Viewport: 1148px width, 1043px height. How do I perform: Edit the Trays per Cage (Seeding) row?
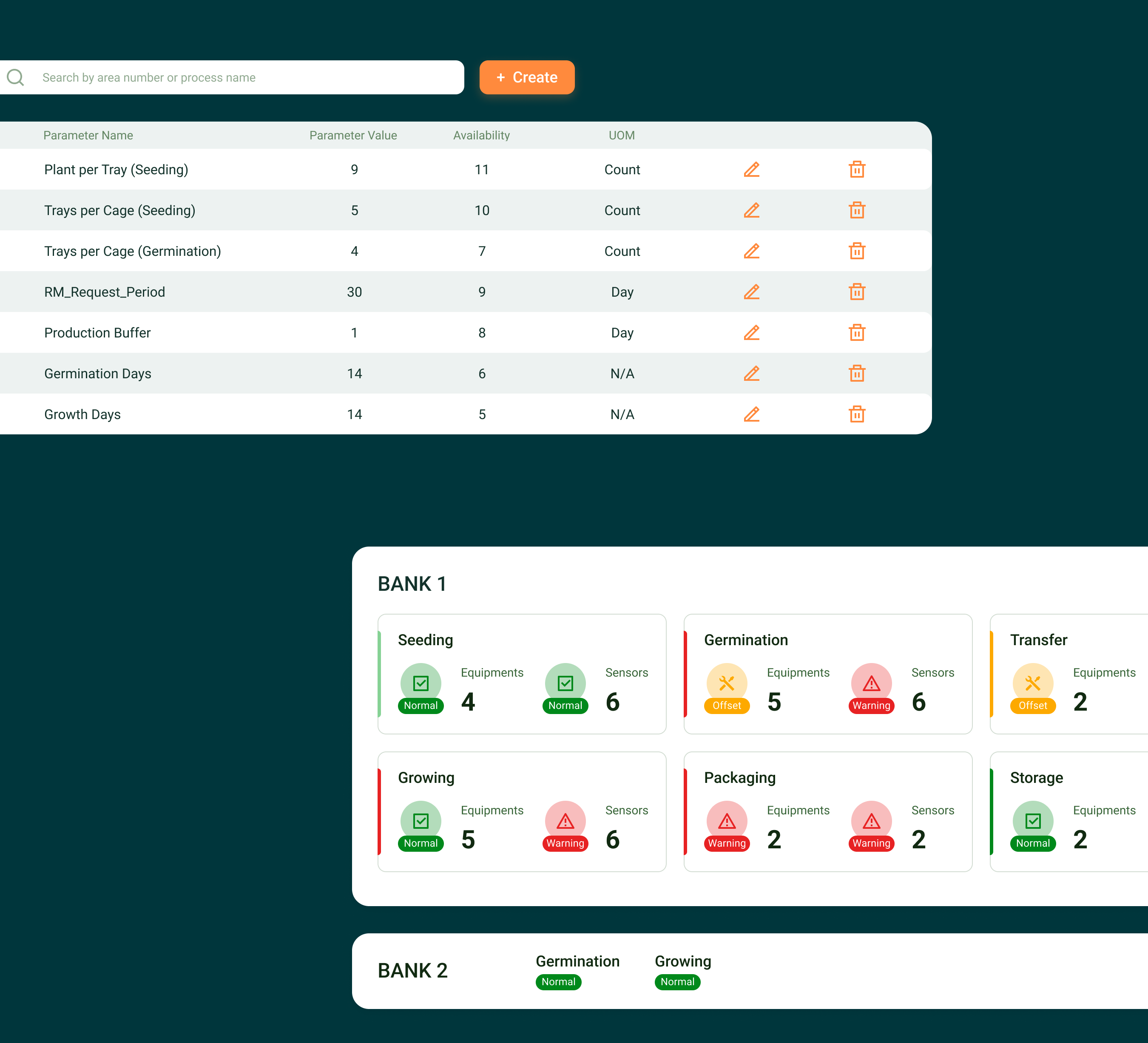(752, 211)
